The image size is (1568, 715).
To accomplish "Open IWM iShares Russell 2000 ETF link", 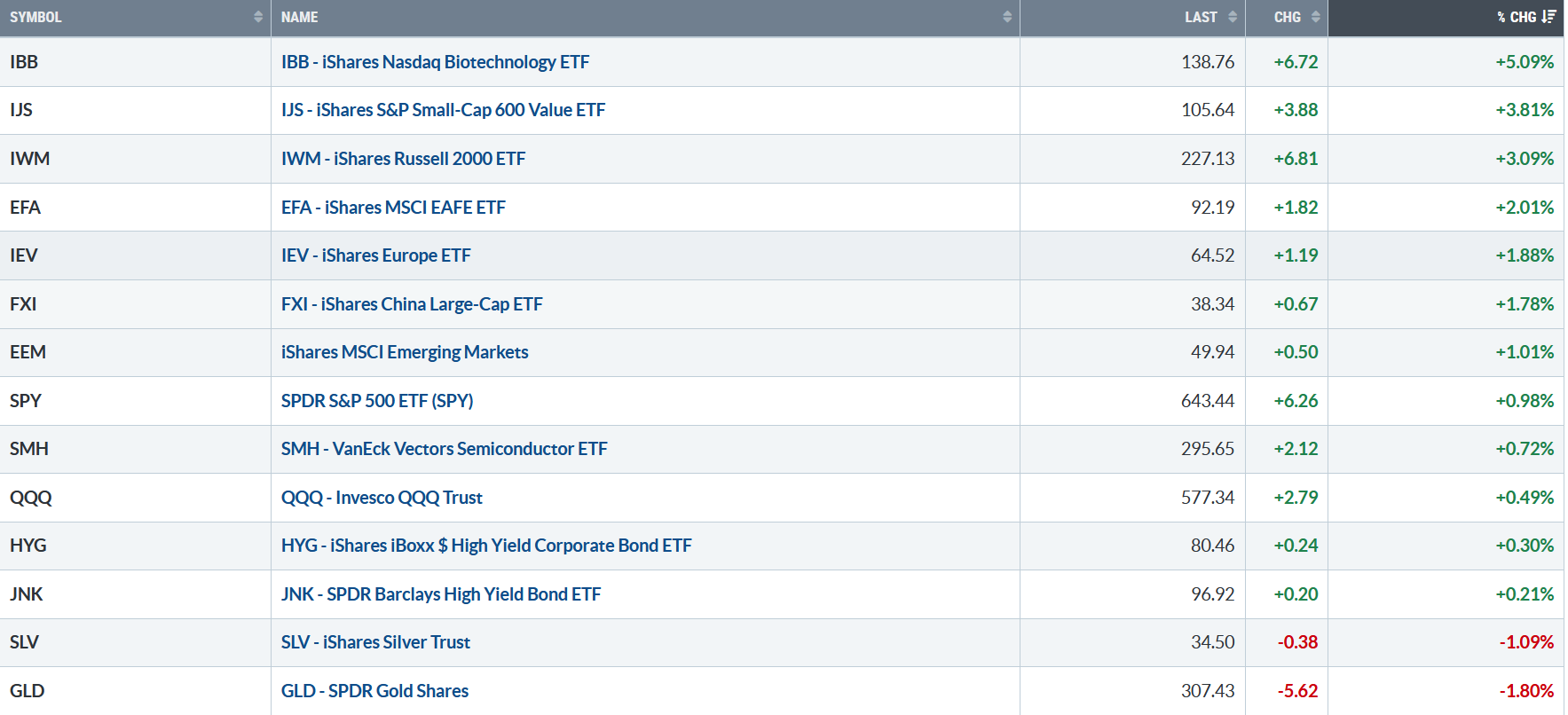I will point(403,159).
